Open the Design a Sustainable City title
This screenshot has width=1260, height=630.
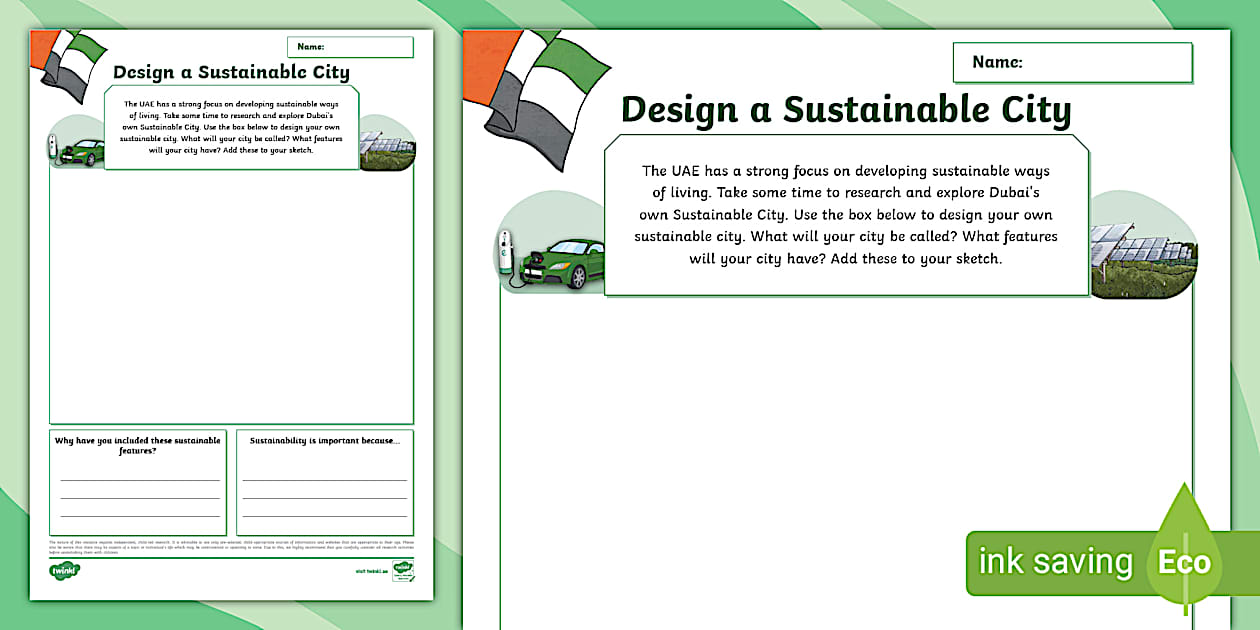845,110
